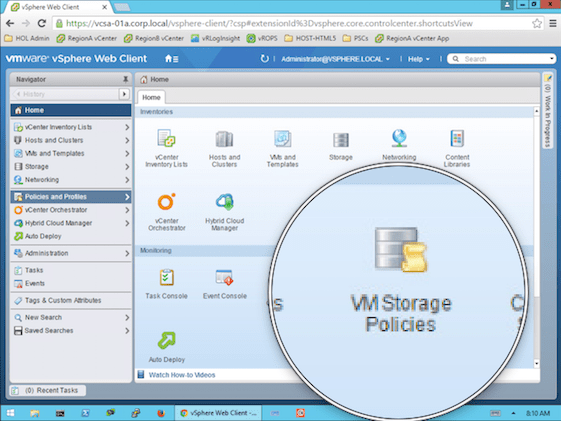The image size is (561, 421).
Task: Pin the Navigator panel
Action: point(125,79)
